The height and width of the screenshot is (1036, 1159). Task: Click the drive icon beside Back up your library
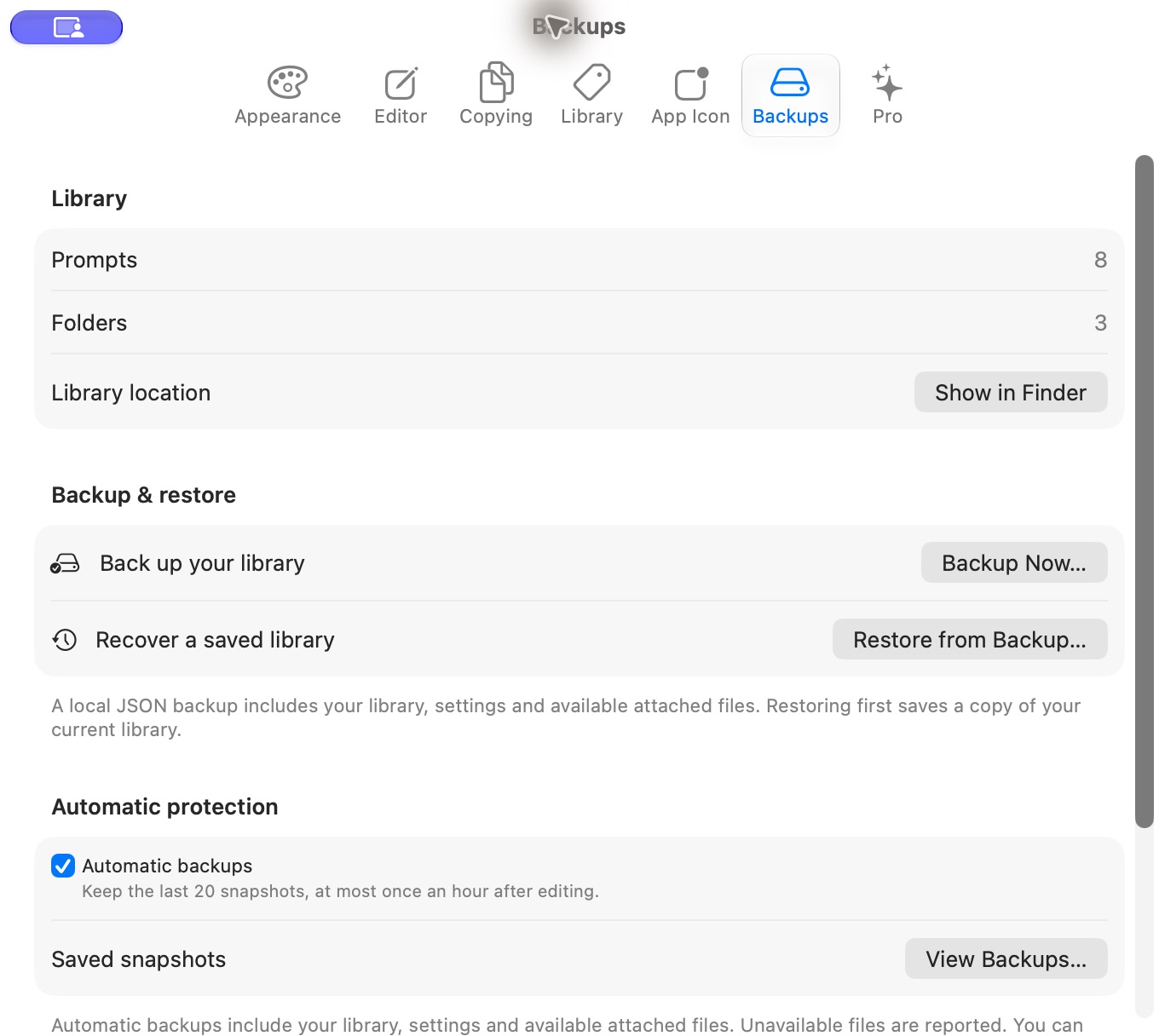point(65,563)
